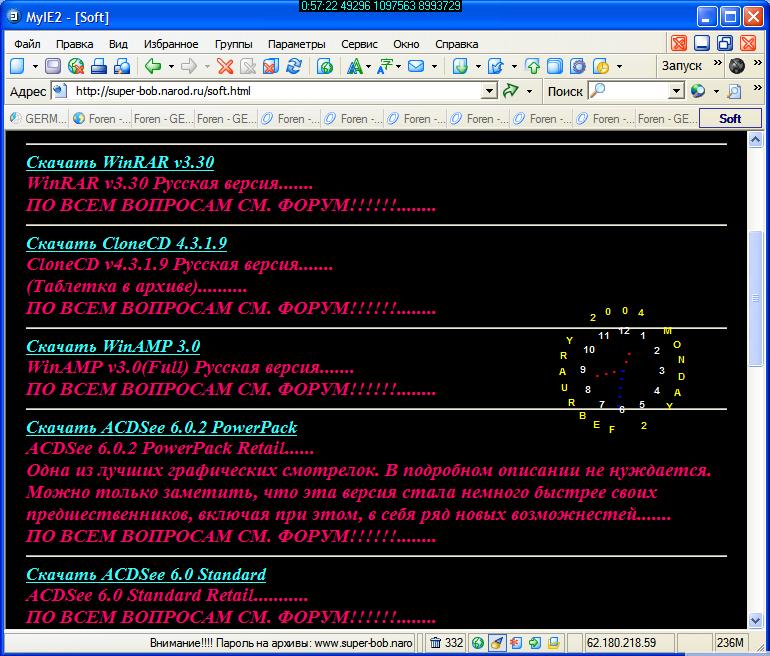
Task: Click the encoding icon beside font size
Action: (x=385, y=66)
